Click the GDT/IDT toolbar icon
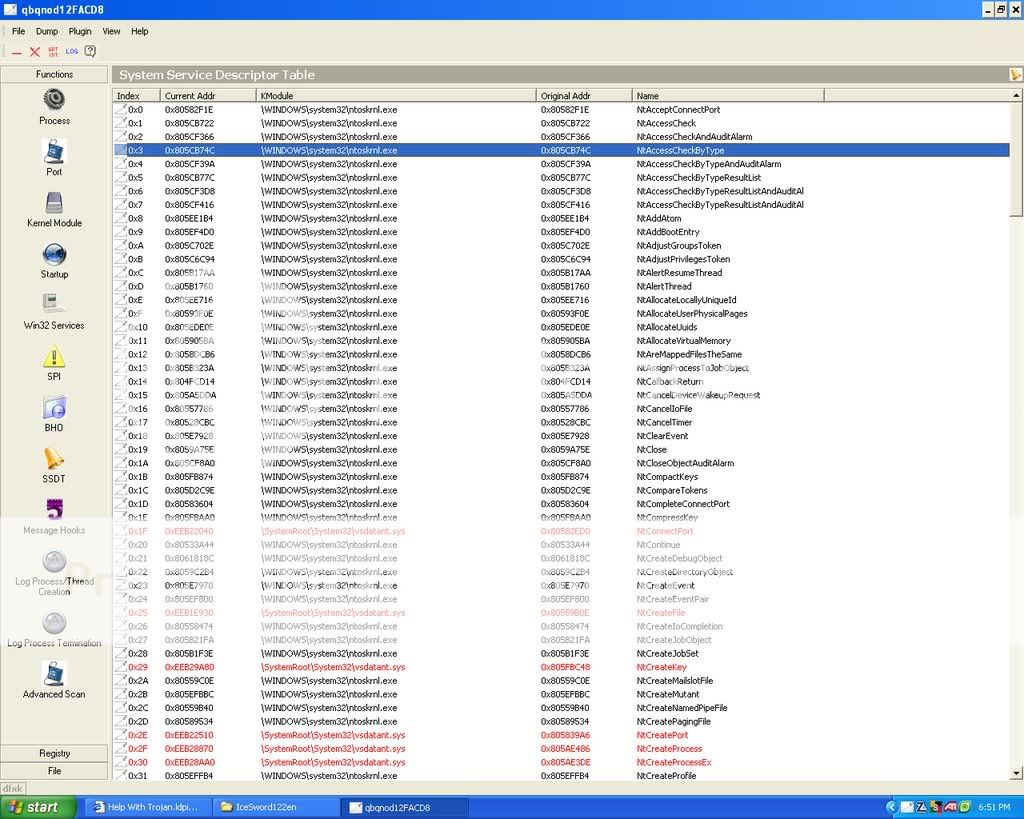 tap(53, 51)
